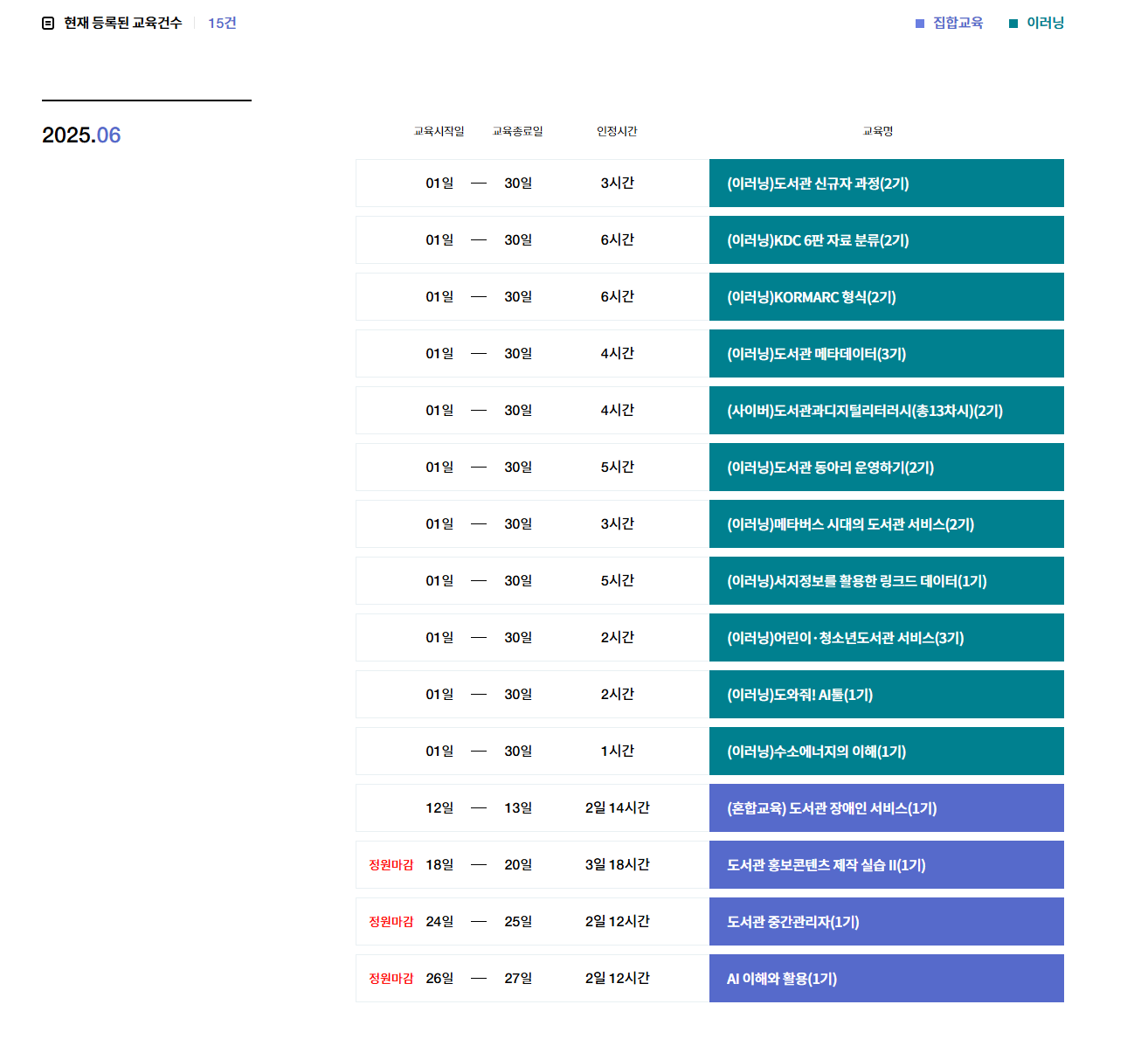Image resolution: width=1148 pixels, height=1053 pixels.
Task: Select the 이러닝 legend label
Action: tap(1045, 23)
